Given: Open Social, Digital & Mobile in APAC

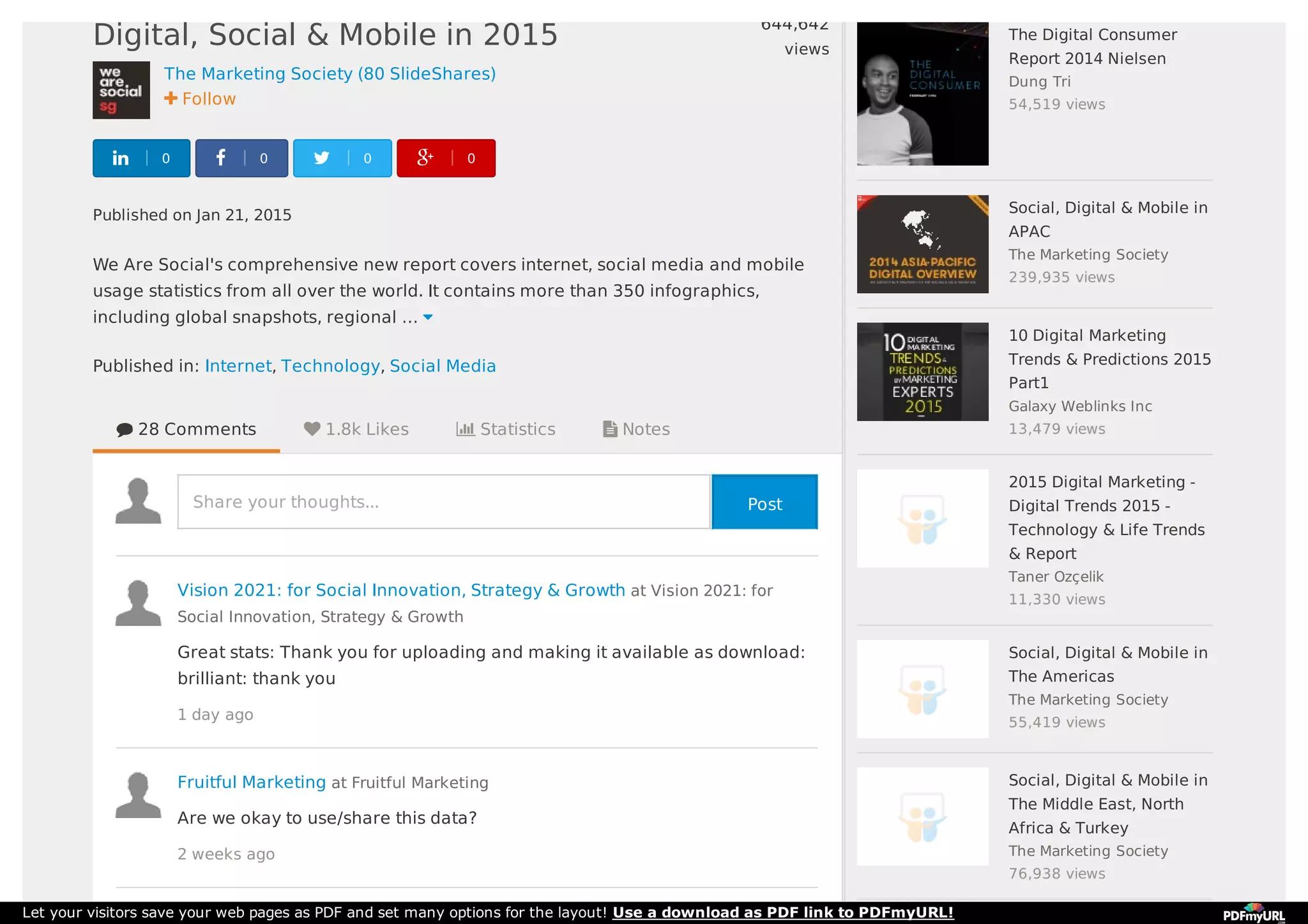Looking at the screenshot, I should 1108,220.
